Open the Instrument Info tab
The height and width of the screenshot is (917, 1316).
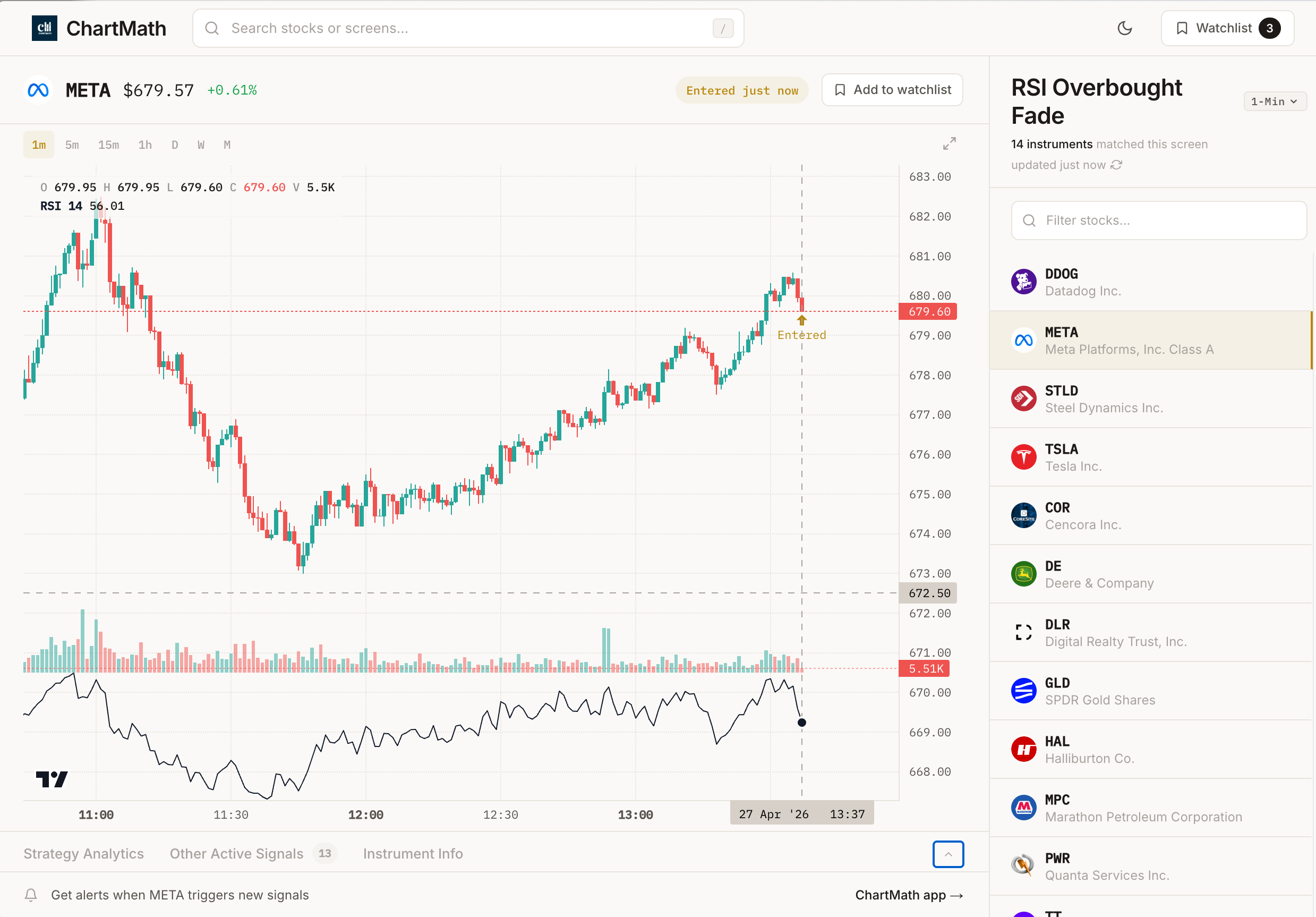tap(412, 853)
